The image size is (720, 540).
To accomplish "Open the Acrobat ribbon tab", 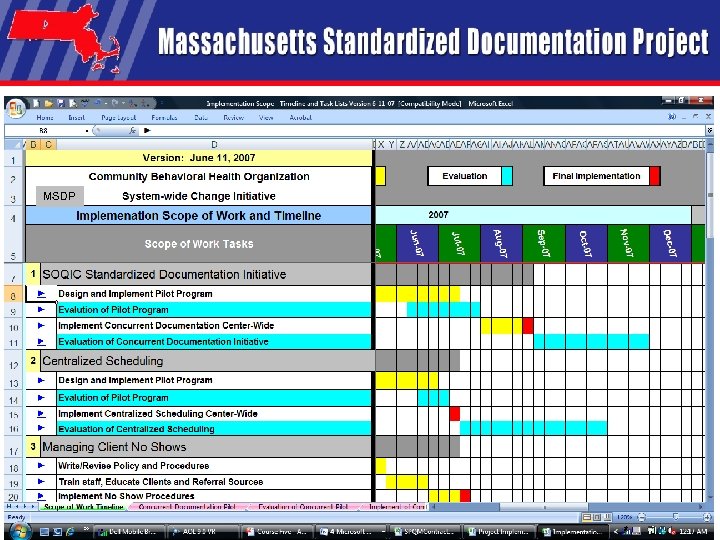I will (x=301, y=118).
